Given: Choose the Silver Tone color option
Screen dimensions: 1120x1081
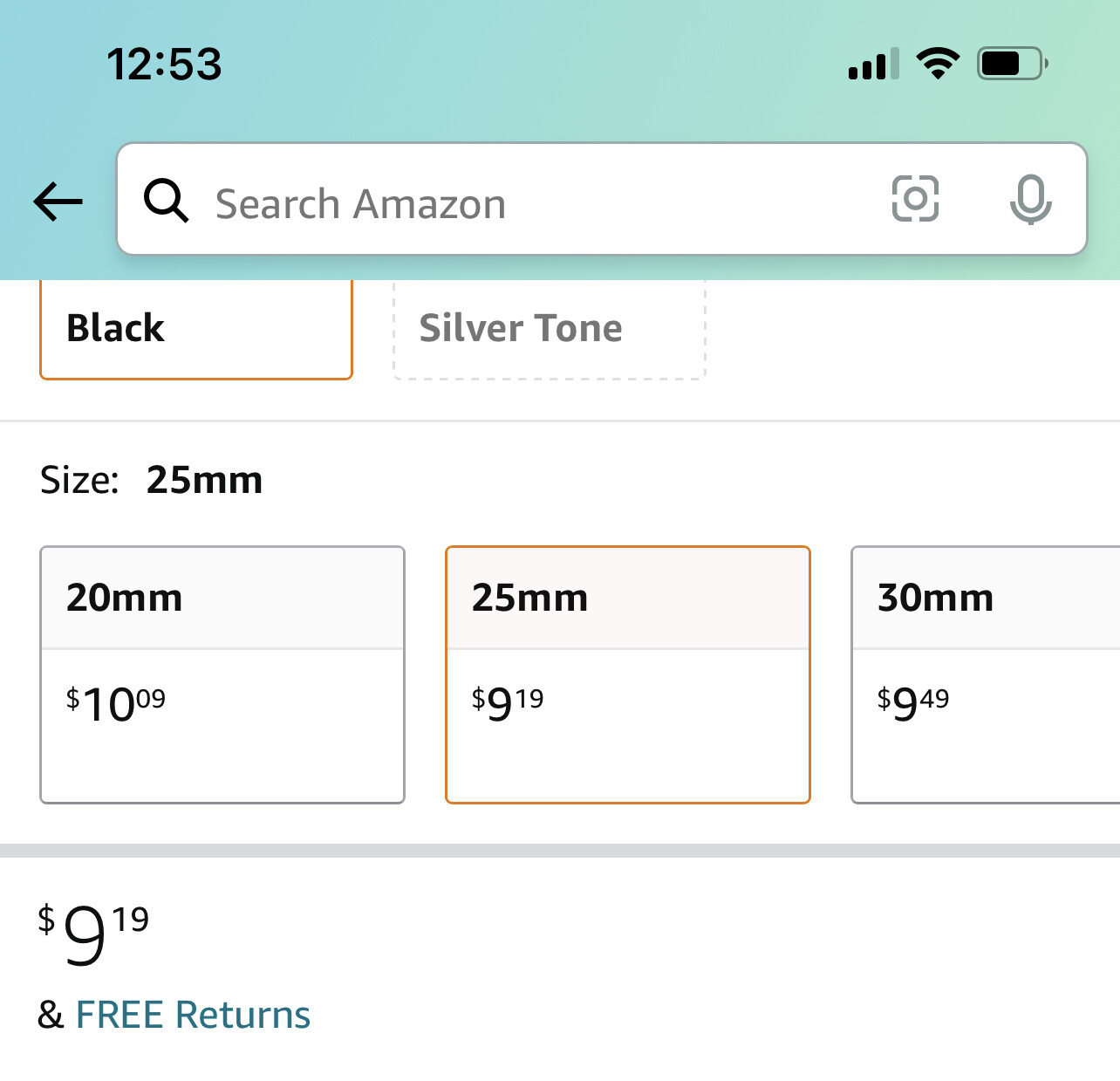Looking at the screenshot, I should pos(549,329).
